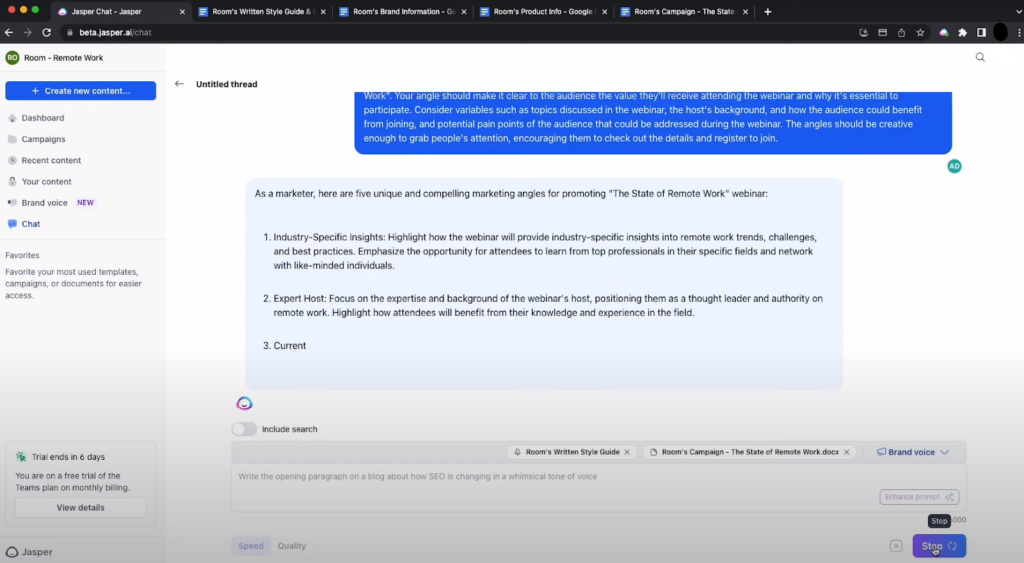1024x563 pixels.
Task: Open a new browser tab
Action: point(767,12)
